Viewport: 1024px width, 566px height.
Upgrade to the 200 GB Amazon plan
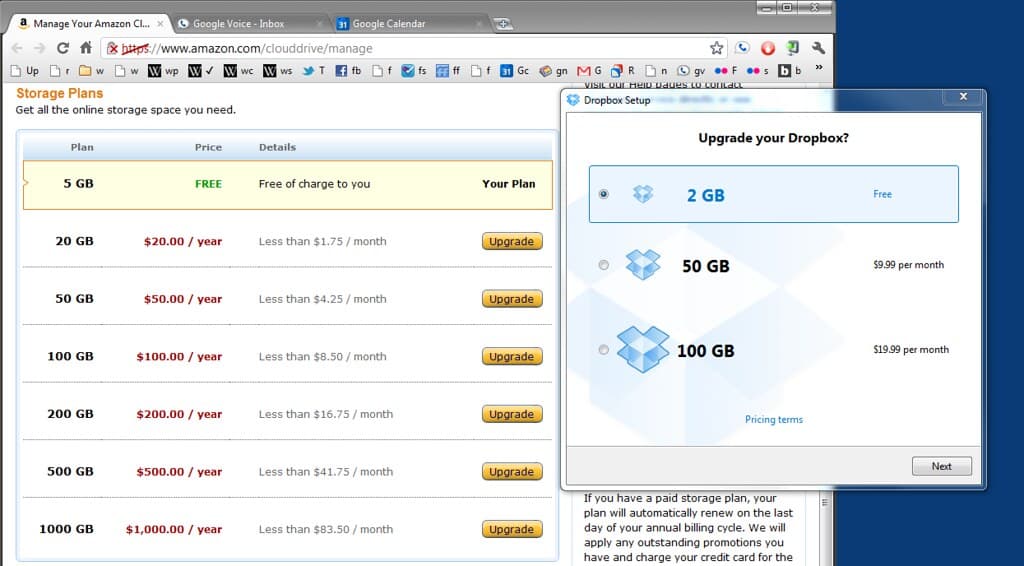[512, 414]
